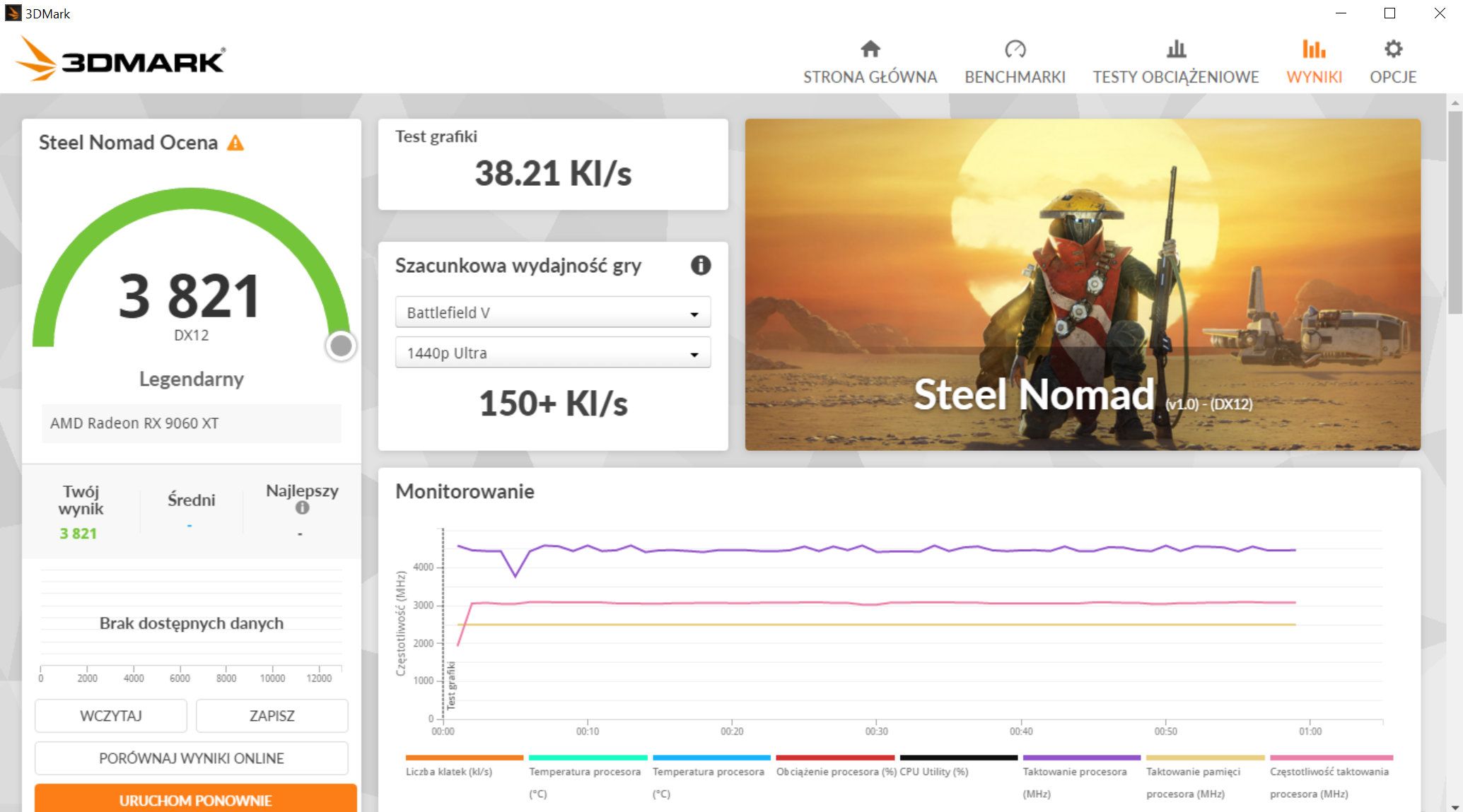Click the Steel Nomad benchmark banner image
Image resolution: width=1463 pixels, height=812 pixels.
coord(1082,284)
